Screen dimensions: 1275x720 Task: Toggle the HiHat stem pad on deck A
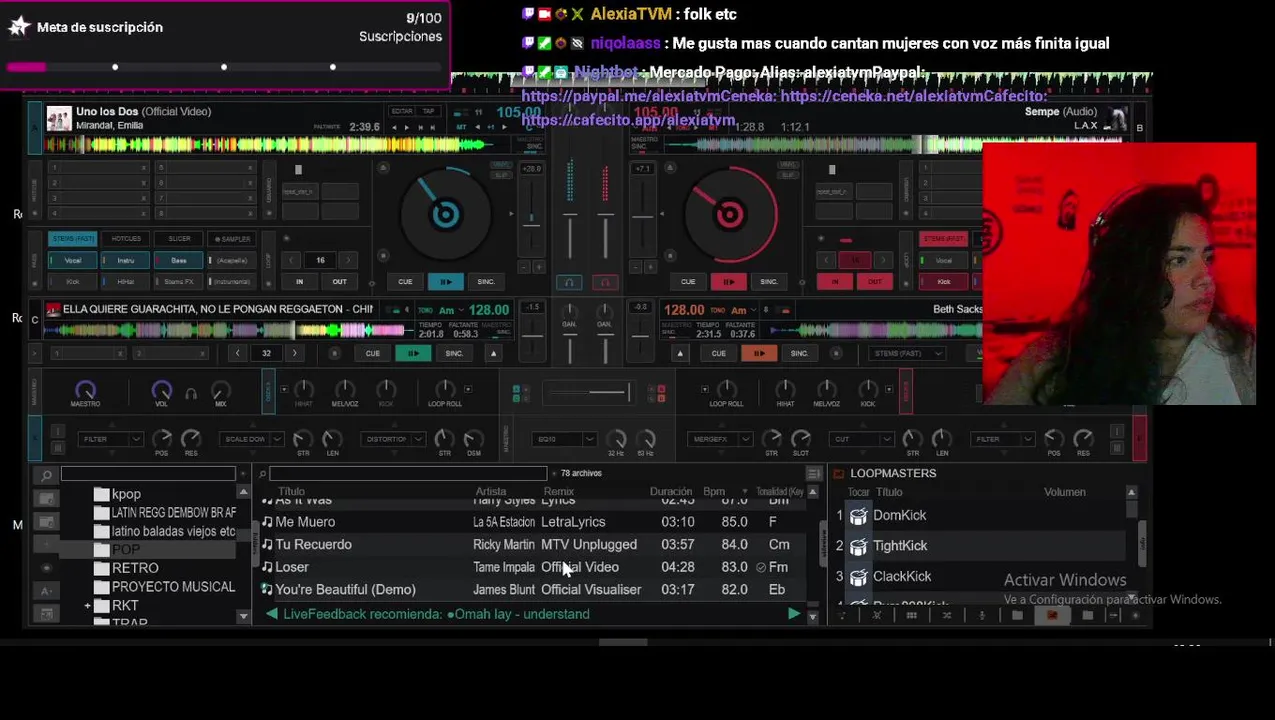125,282
